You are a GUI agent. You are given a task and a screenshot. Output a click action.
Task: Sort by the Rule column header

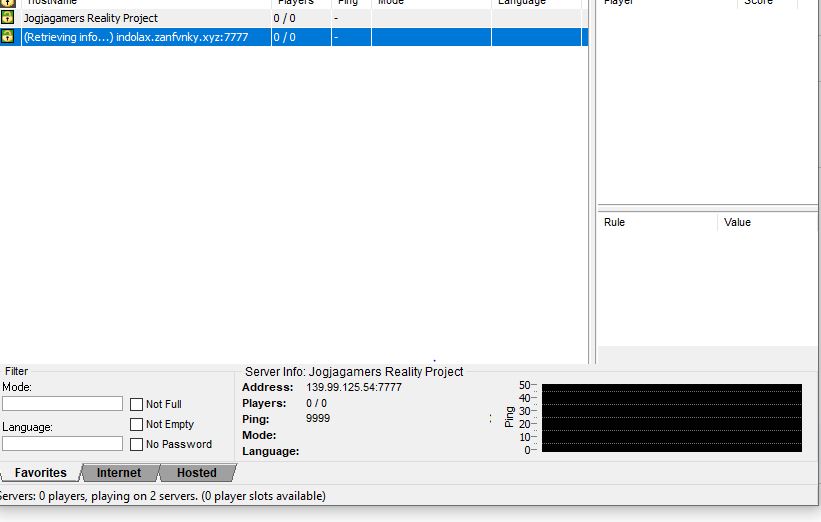(x=657, y=222)
